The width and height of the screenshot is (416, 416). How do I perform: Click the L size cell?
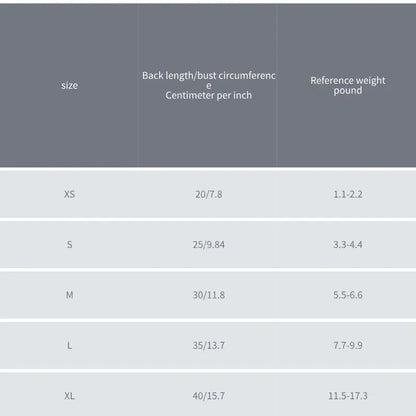(69, 345)
